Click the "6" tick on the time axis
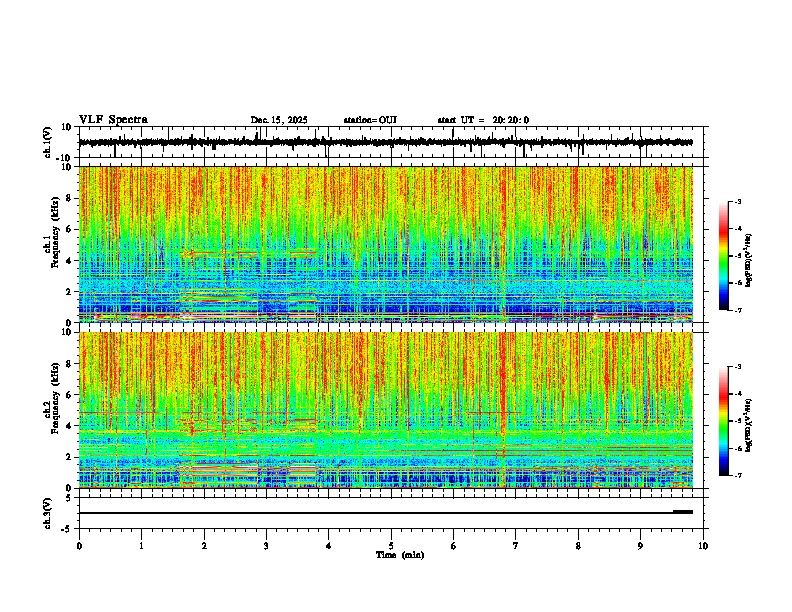 [454, 546]
